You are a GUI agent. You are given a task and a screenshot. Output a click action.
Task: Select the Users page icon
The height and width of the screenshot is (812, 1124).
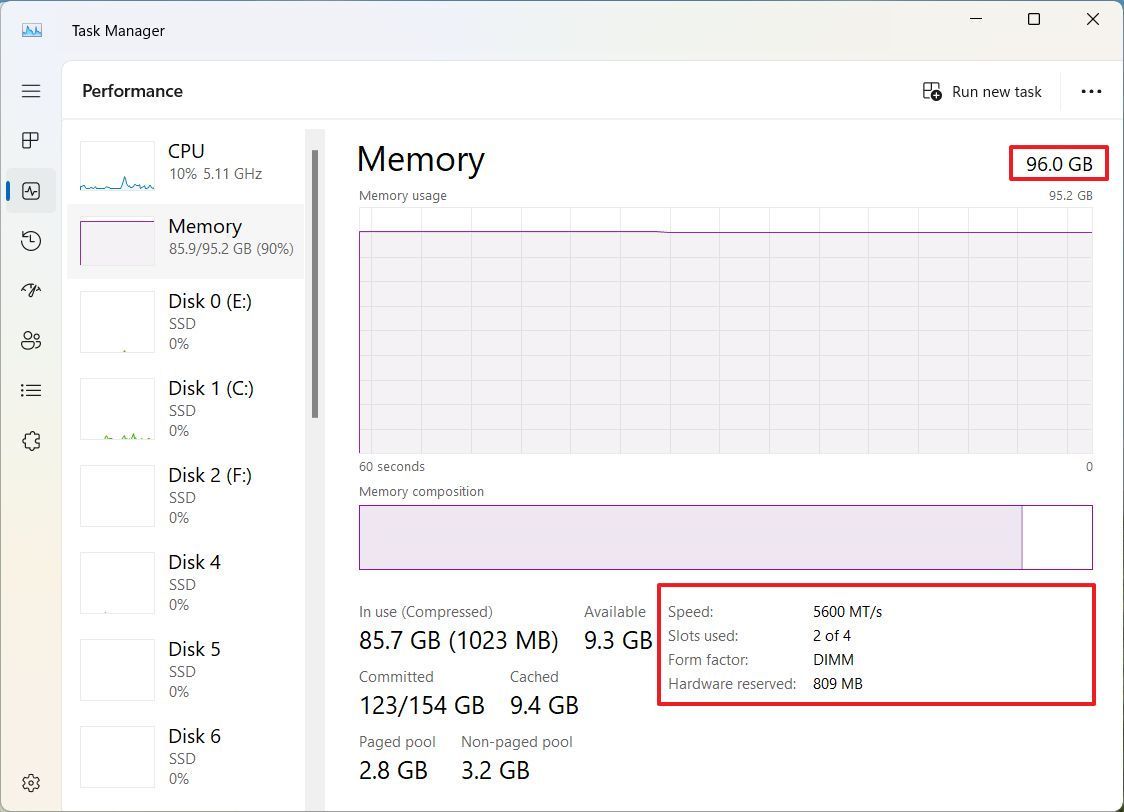point(31,340)
